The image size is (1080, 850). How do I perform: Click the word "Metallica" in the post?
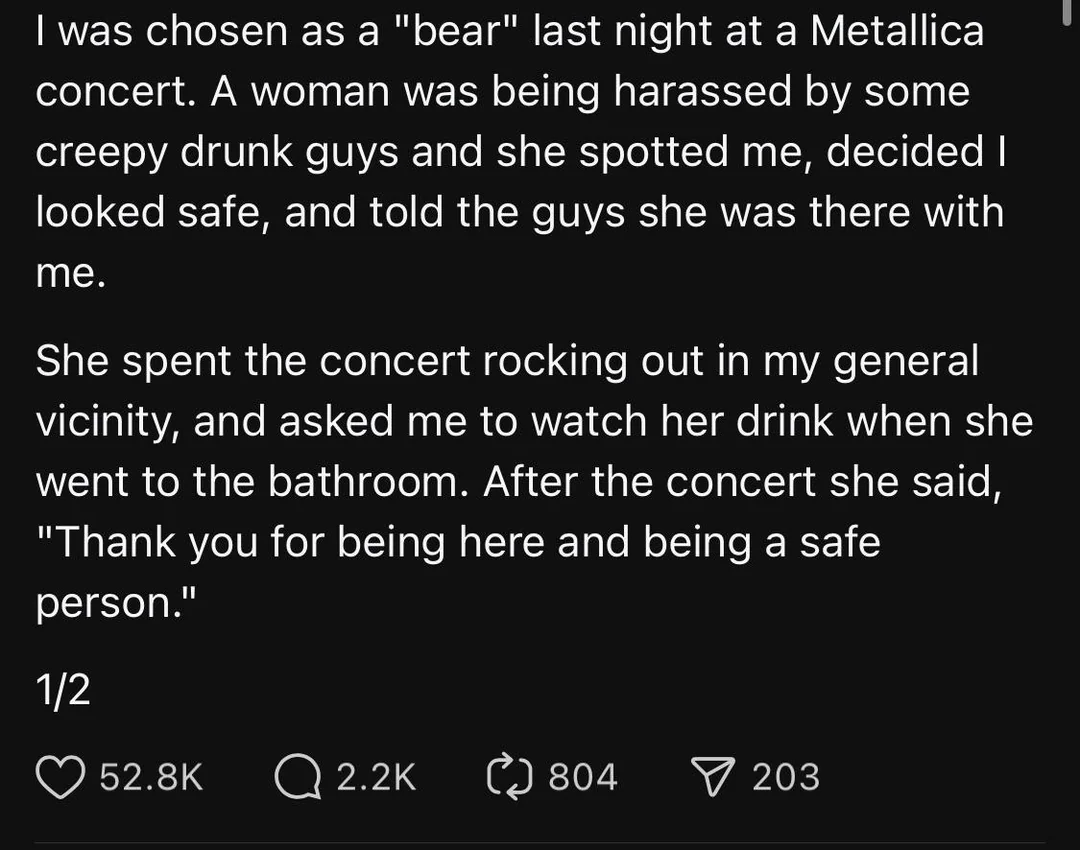pos(896,32)
